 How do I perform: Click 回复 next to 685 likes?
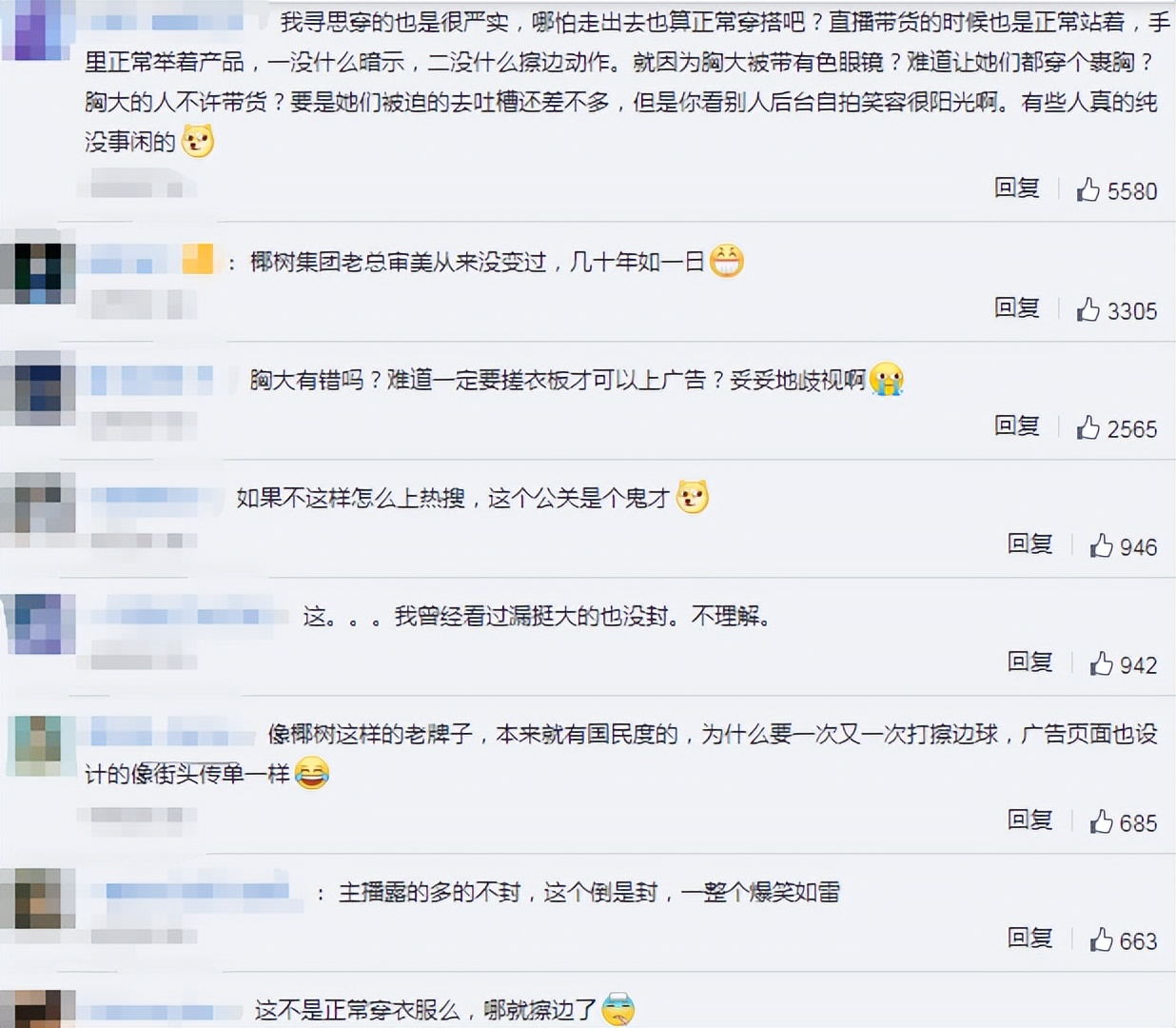(x=1029, y=820)
